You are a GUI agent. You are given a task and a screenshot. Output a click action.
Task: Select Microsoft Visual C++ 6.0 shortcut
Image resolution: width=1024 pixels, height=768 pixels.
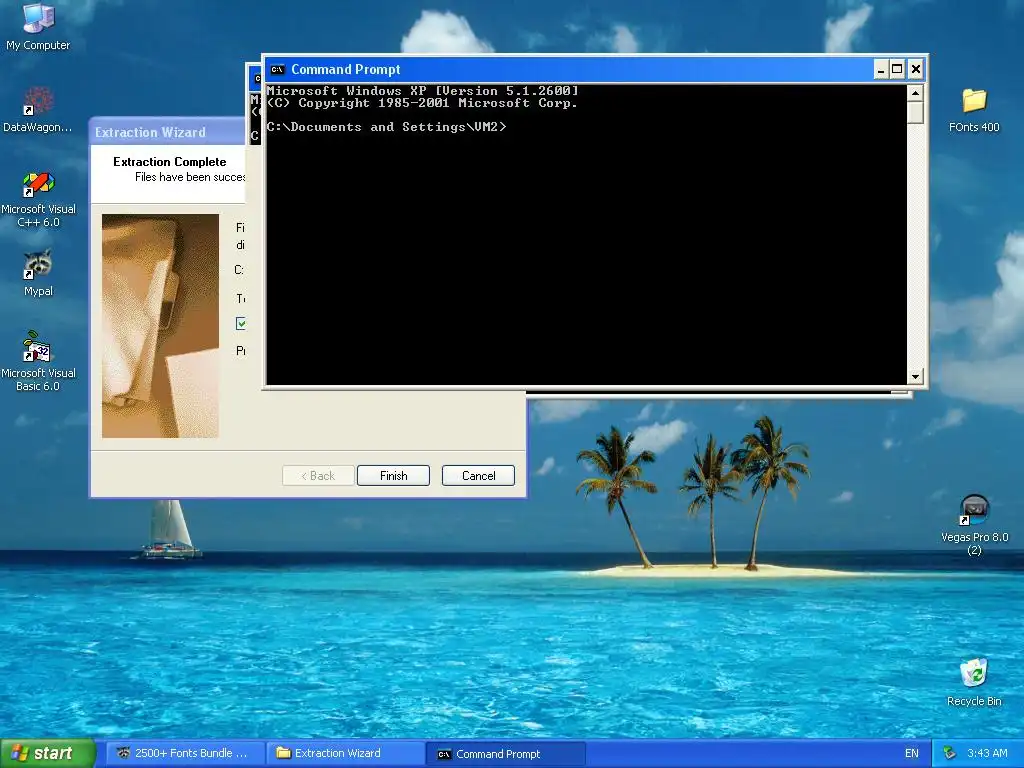pos(38,199)
